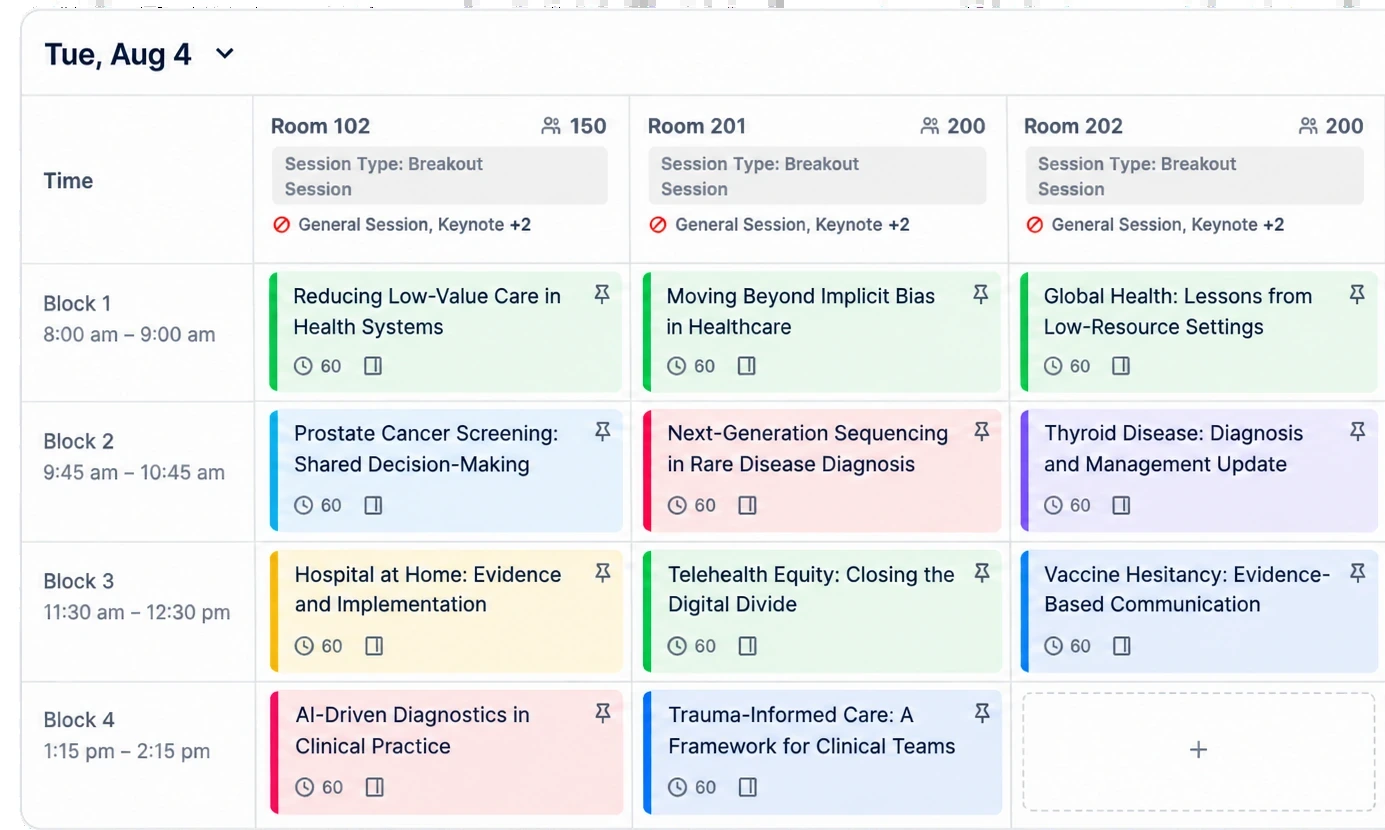Open side panel icon for Reducing Low-Value Care
Viewport: 1385px width, 830px height.
373,366
